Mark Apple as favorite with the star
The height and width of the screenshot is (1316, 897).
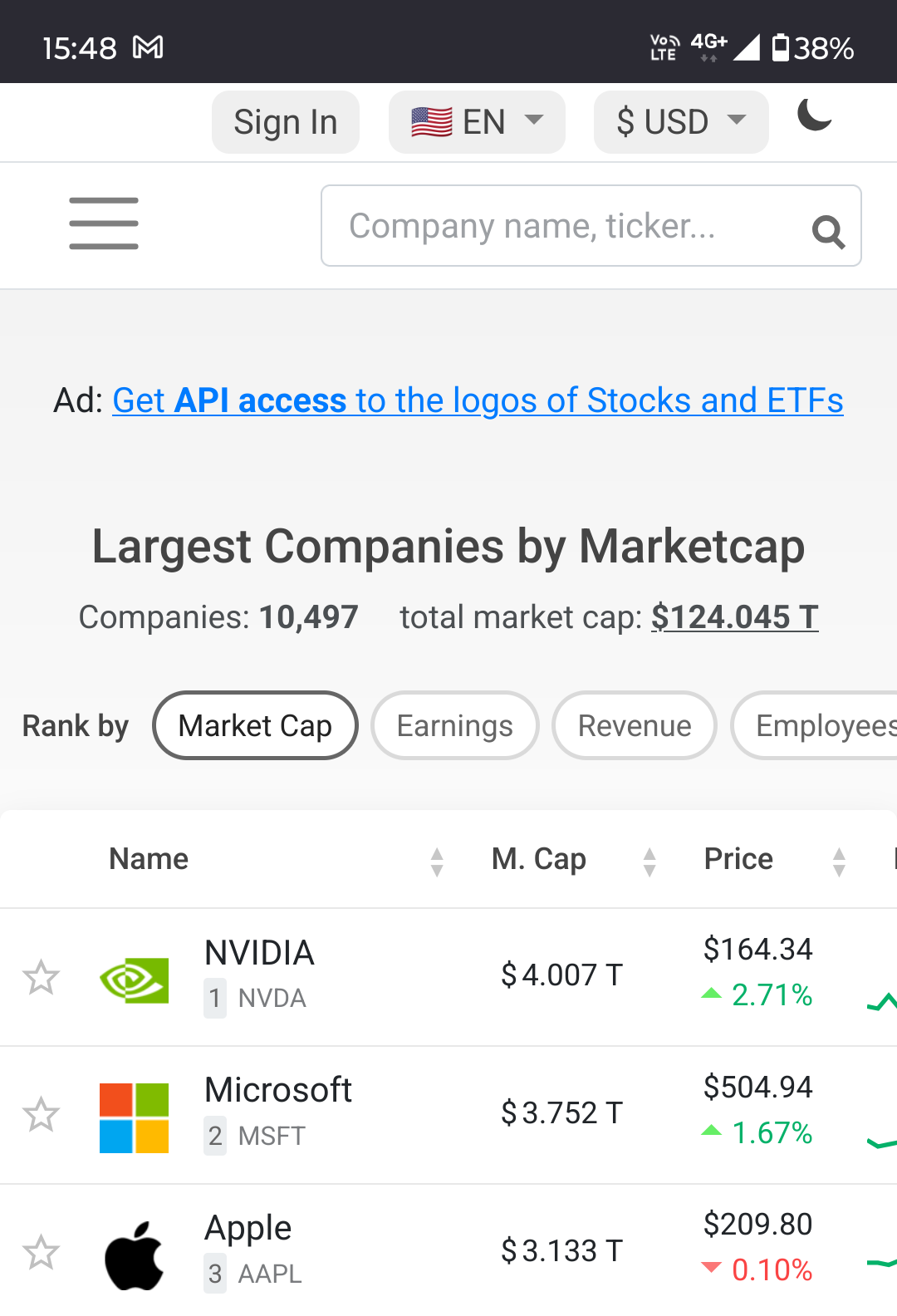pos(41,1252)
